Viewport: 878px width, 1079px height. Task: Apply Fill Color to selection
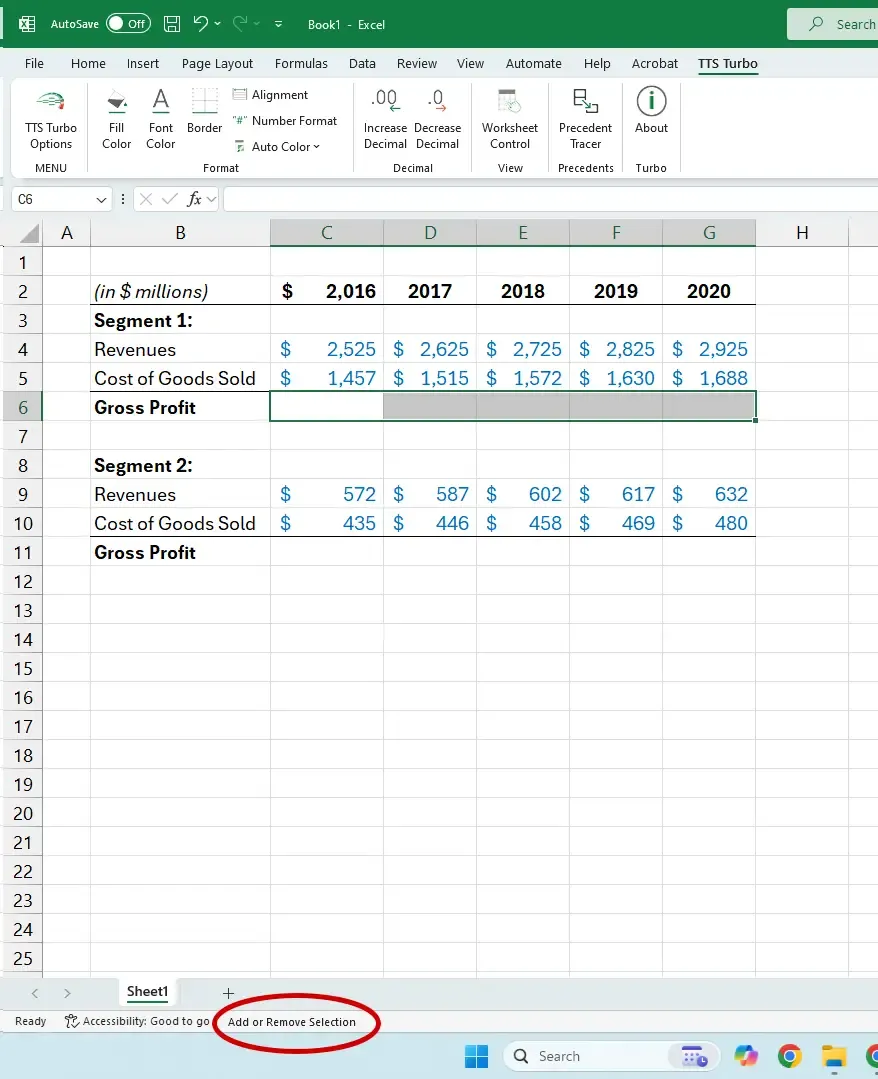(x=116, y=120)
